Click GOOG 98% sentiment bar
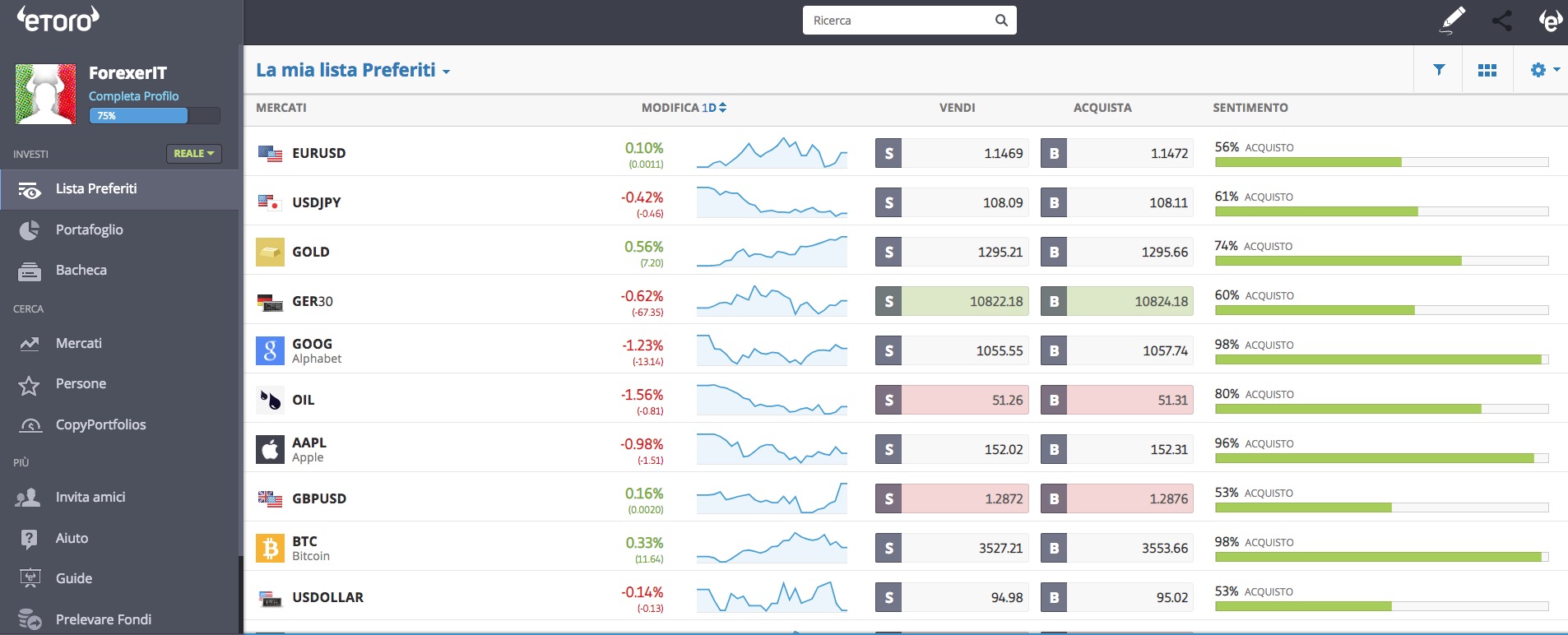This screenshot has width=1568, height=635. tap(1382, 359)
